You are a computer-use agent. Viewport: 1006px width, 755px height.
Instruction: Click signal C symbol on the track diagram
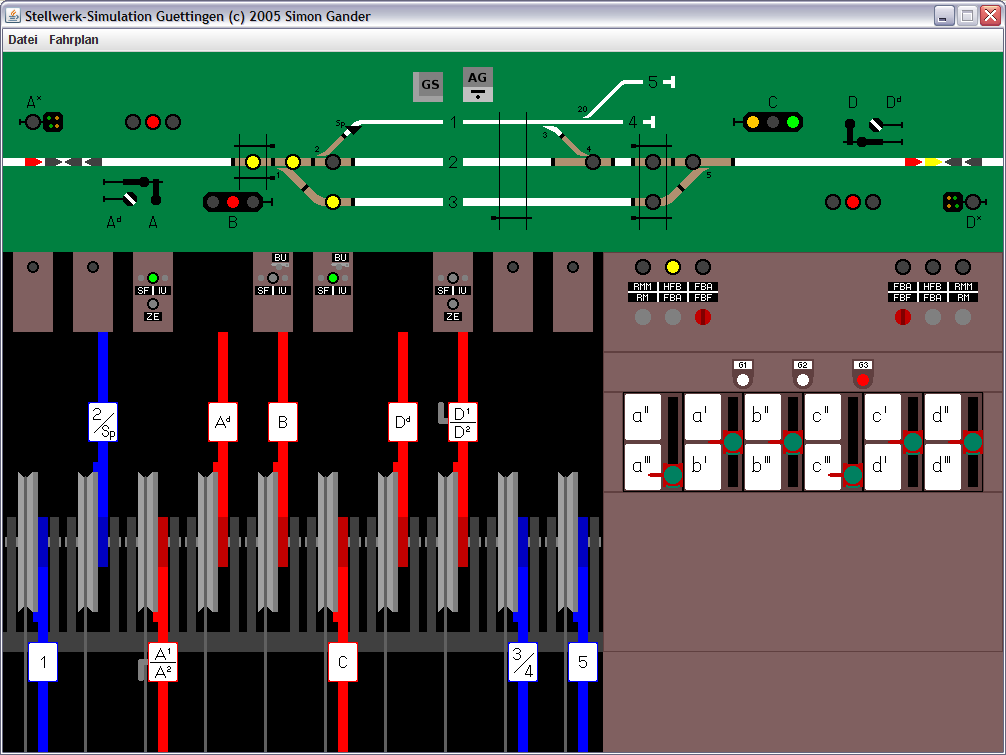771,121
